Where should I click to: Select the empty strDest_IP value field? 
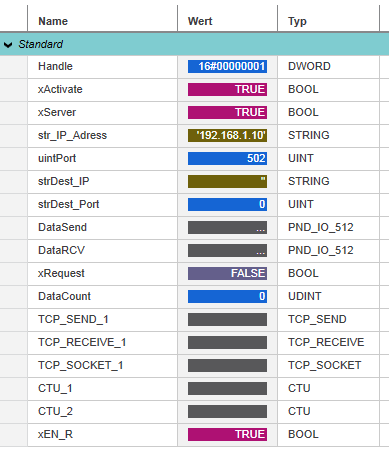[x=227, y=181]
